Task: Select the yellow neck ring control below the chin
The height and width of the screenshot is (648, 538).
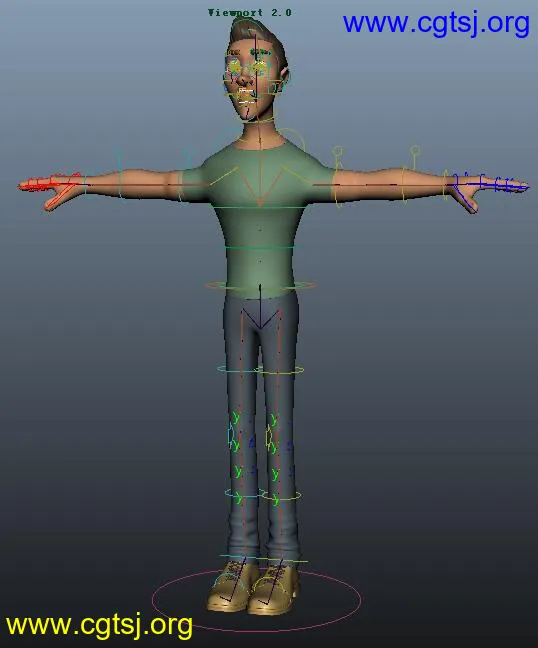Action: 259,121
